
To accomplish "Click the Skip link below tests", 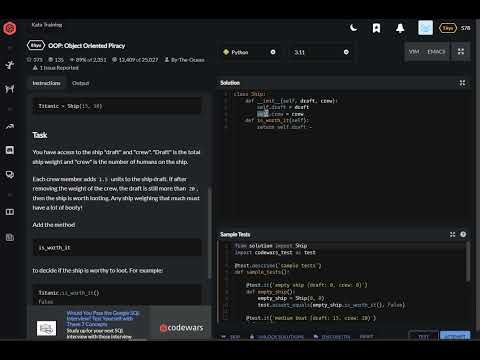I will pyautogui.click(x=231, y=336).
